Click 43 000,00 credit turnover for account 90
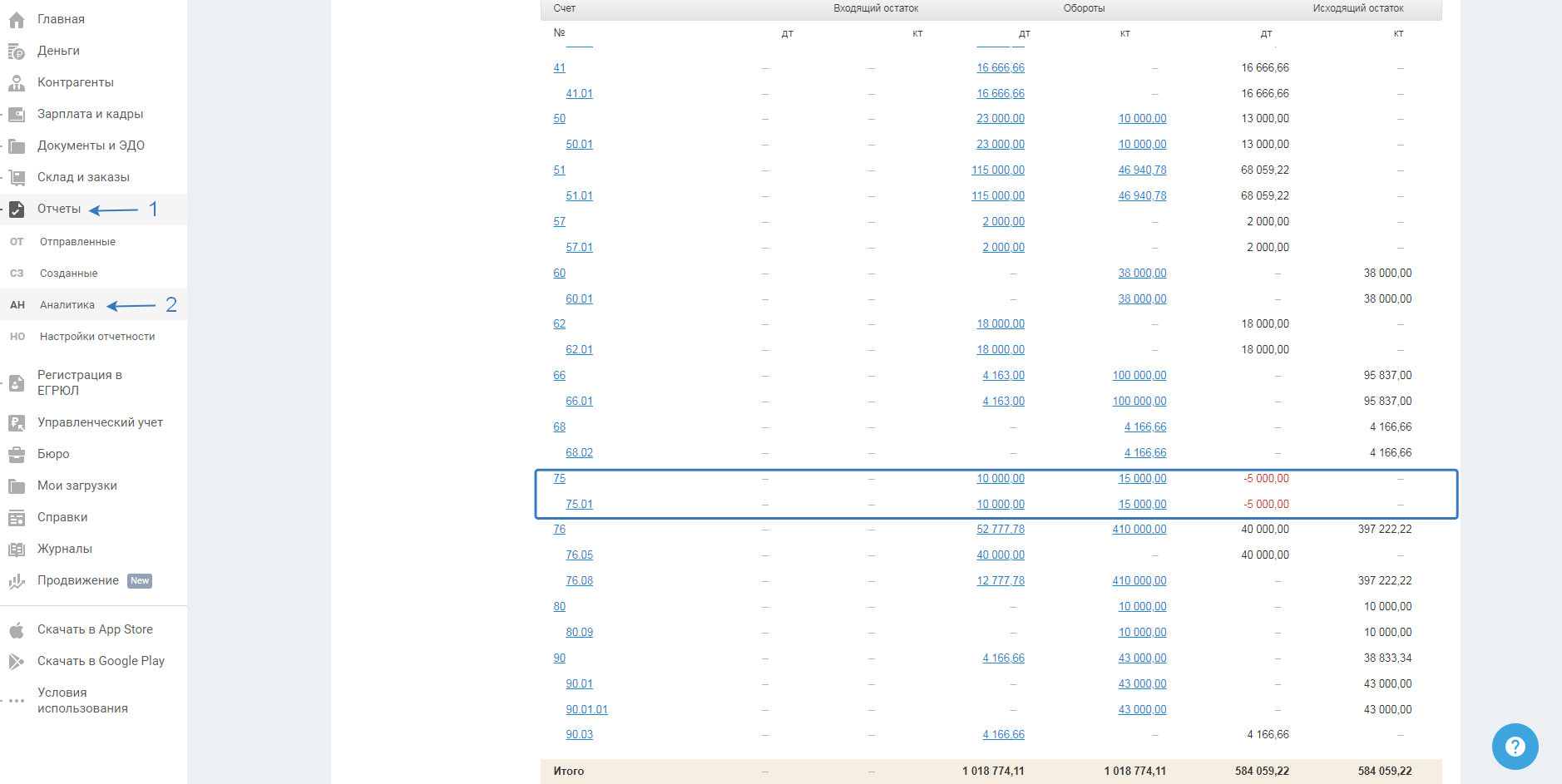This screenshot has width=1562, height=784. [1142, 658]
